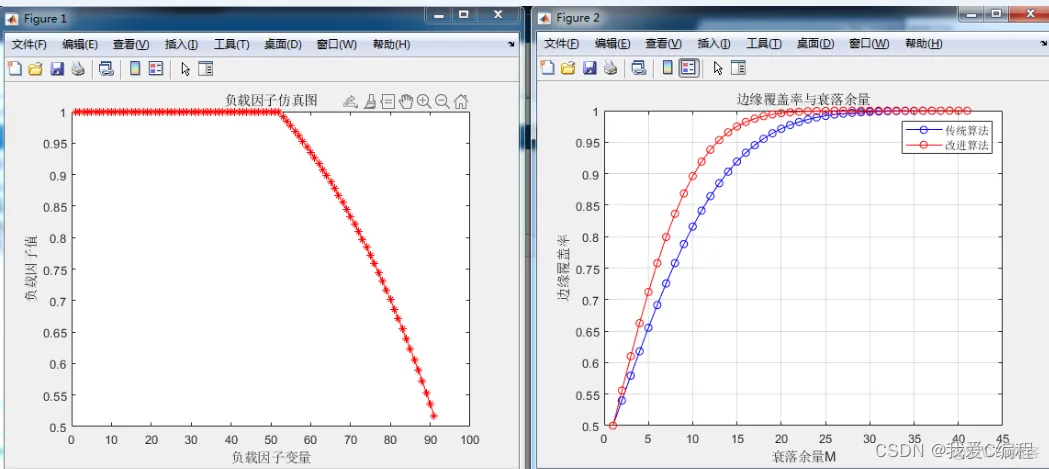Click x-axis label 负载因子变量

tap(271, 458)
